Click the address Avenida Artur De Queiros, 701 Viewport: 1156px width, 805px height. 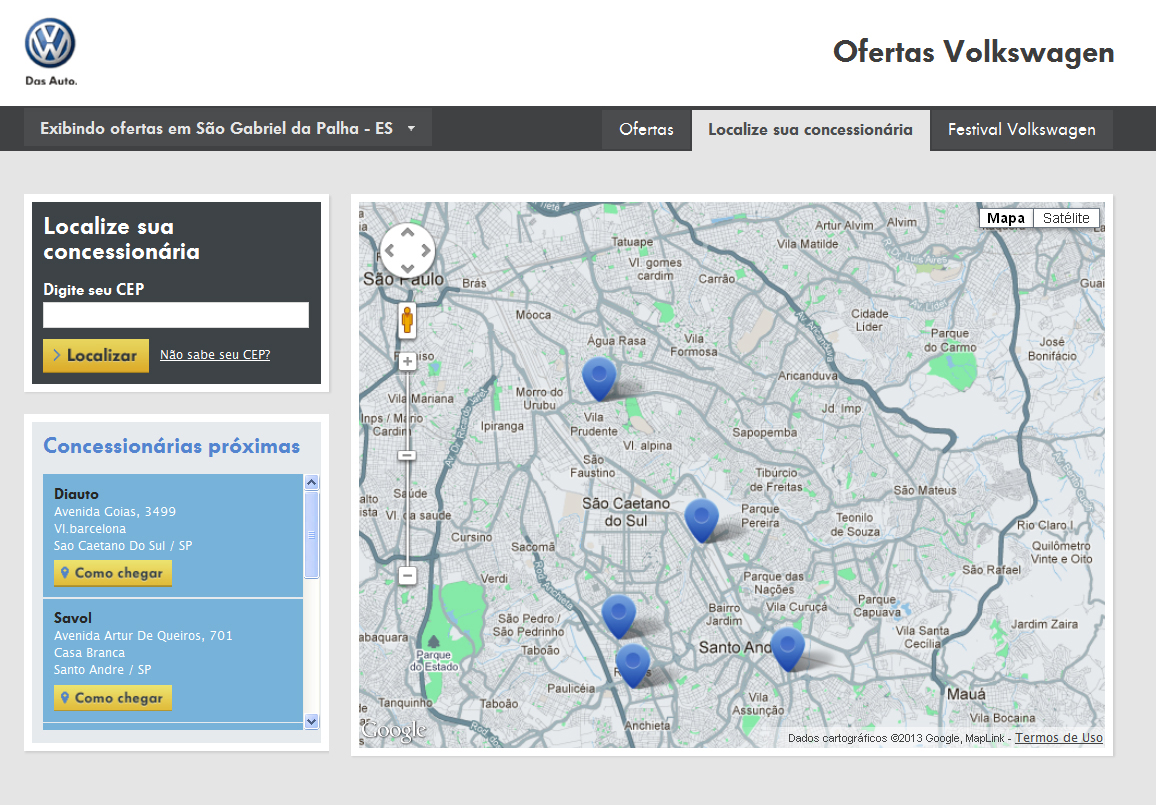click(x=143, y=635)
